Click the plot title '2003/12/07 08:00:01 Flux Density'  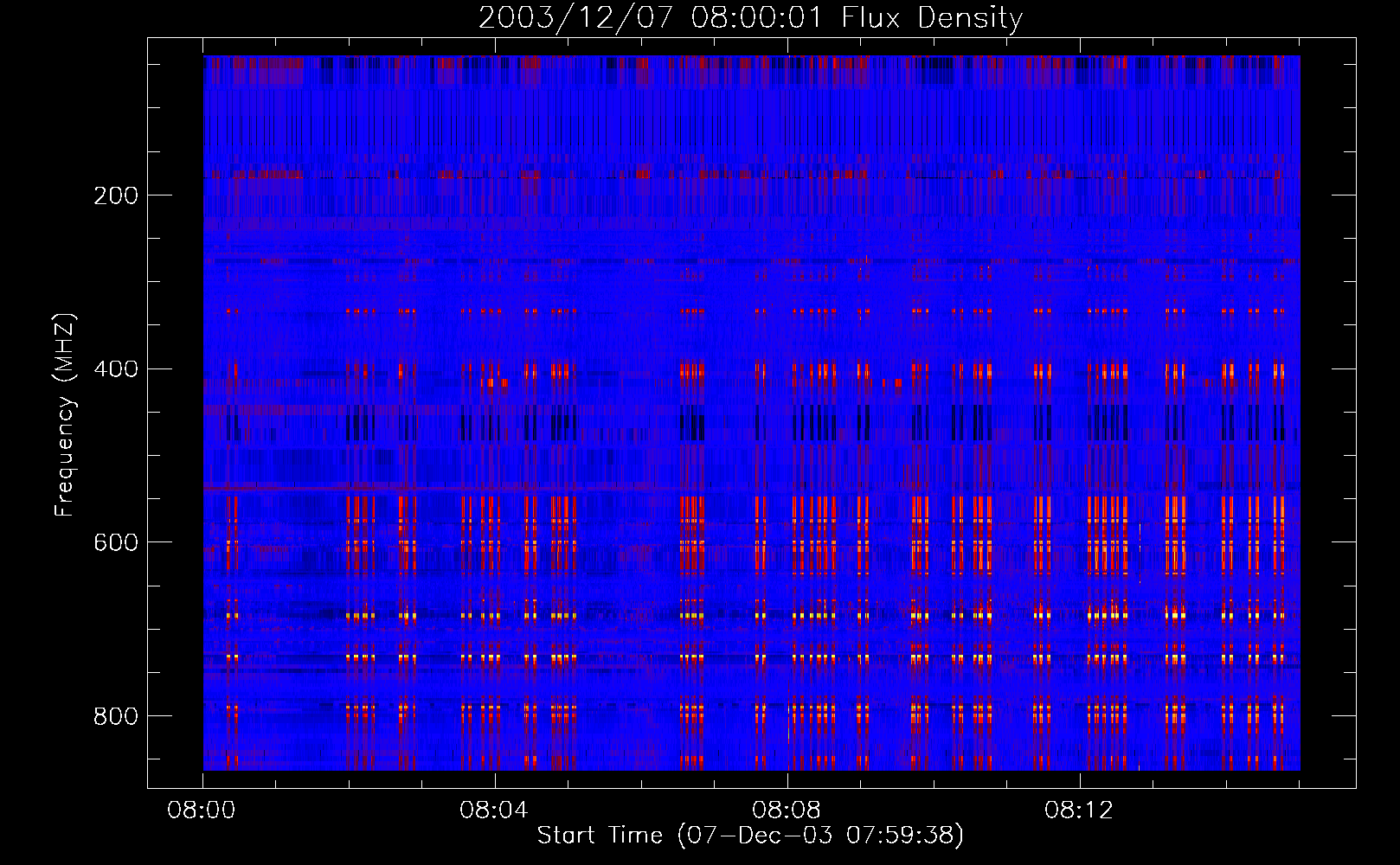coord(751,17)
